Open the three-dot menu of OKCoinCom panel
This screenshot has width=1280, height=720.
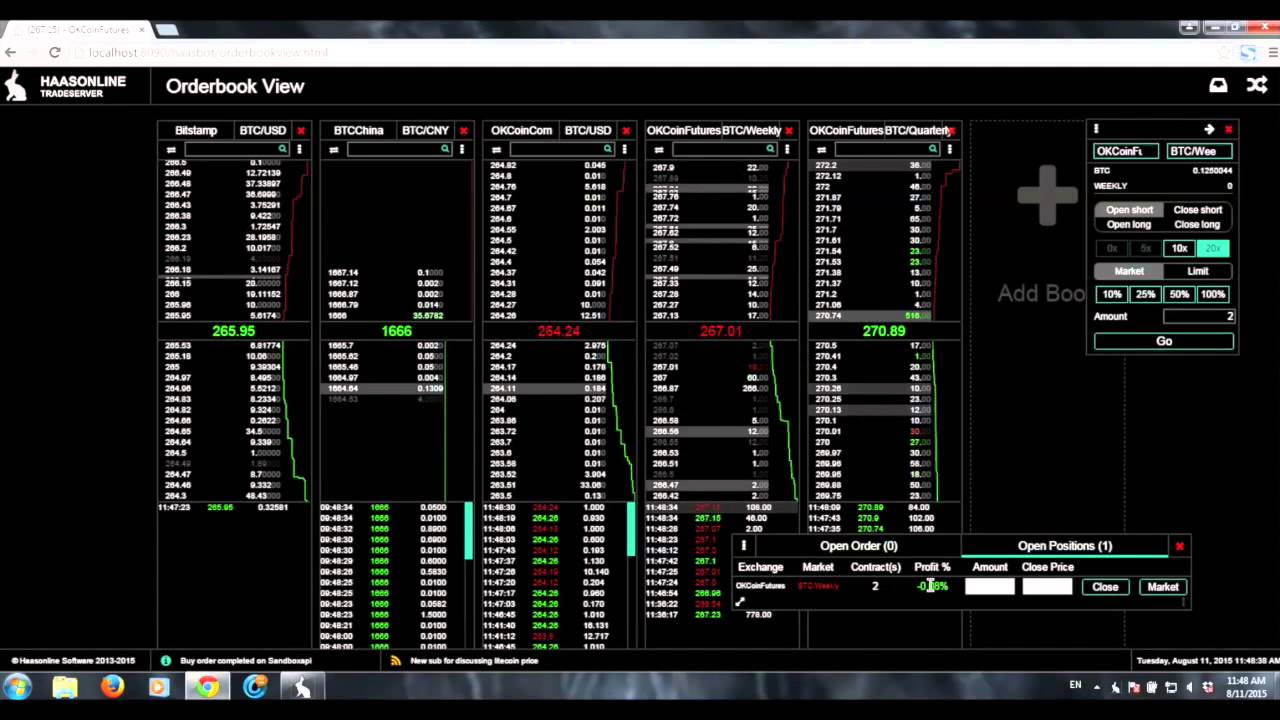click(624, 149)
